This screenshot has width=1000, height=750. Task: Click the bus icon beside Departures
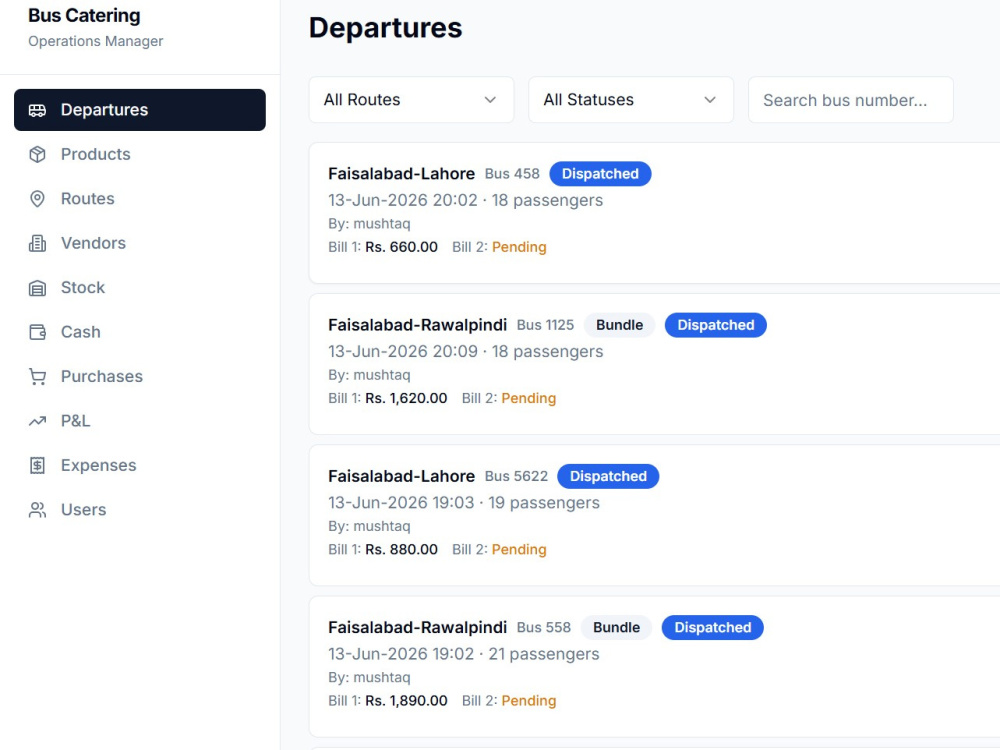(37, 110)
